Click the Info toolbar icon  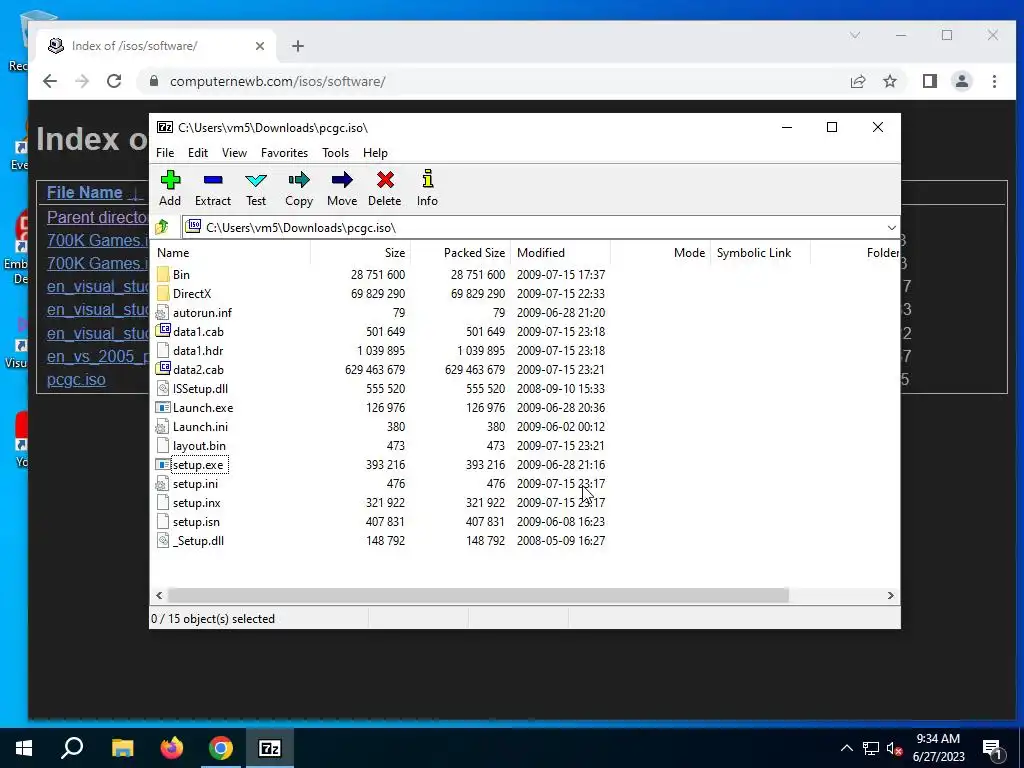pyautogui.click(x=428, y=180)
